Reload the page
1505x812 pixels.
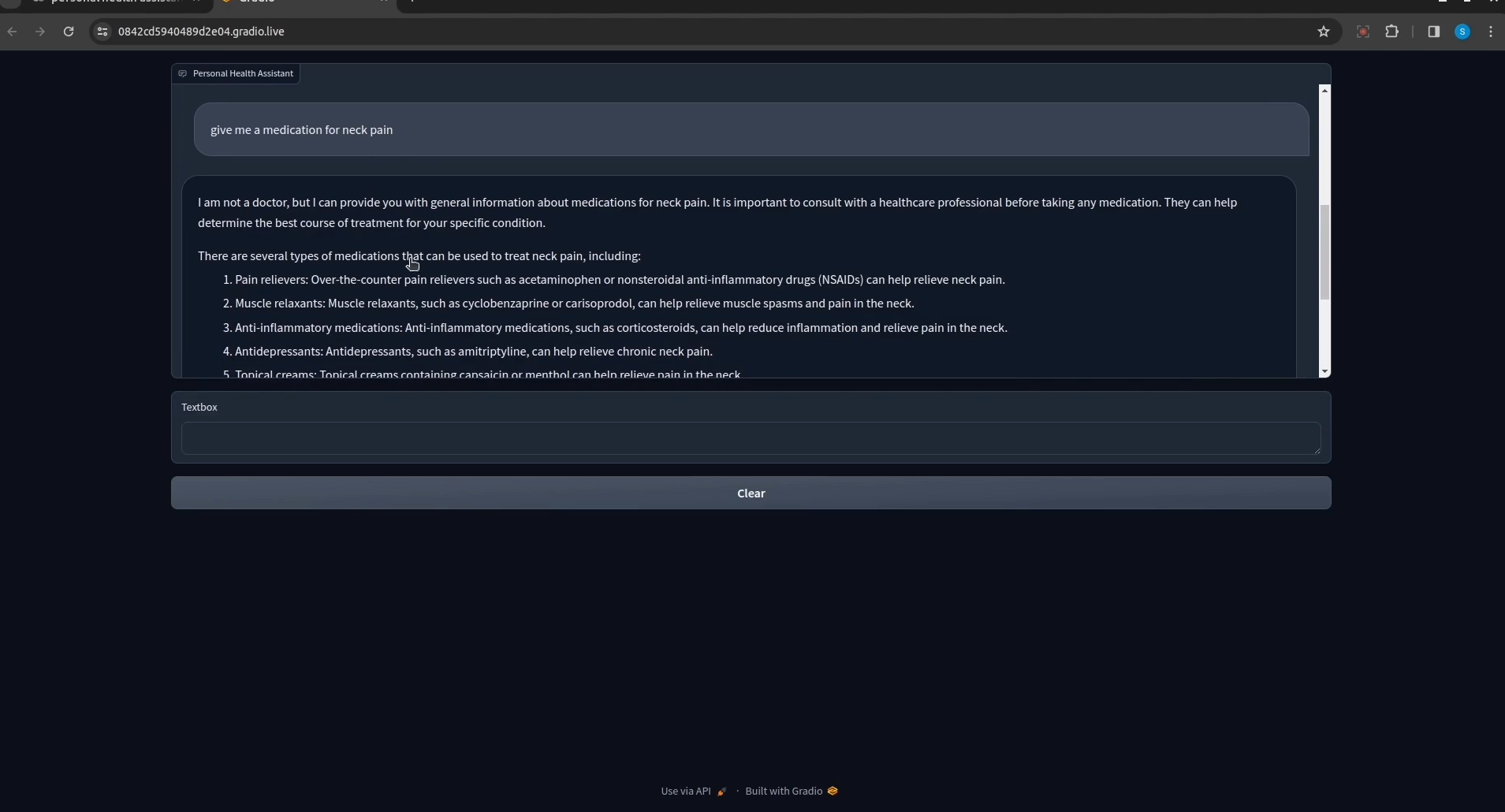tap(69, 32)
